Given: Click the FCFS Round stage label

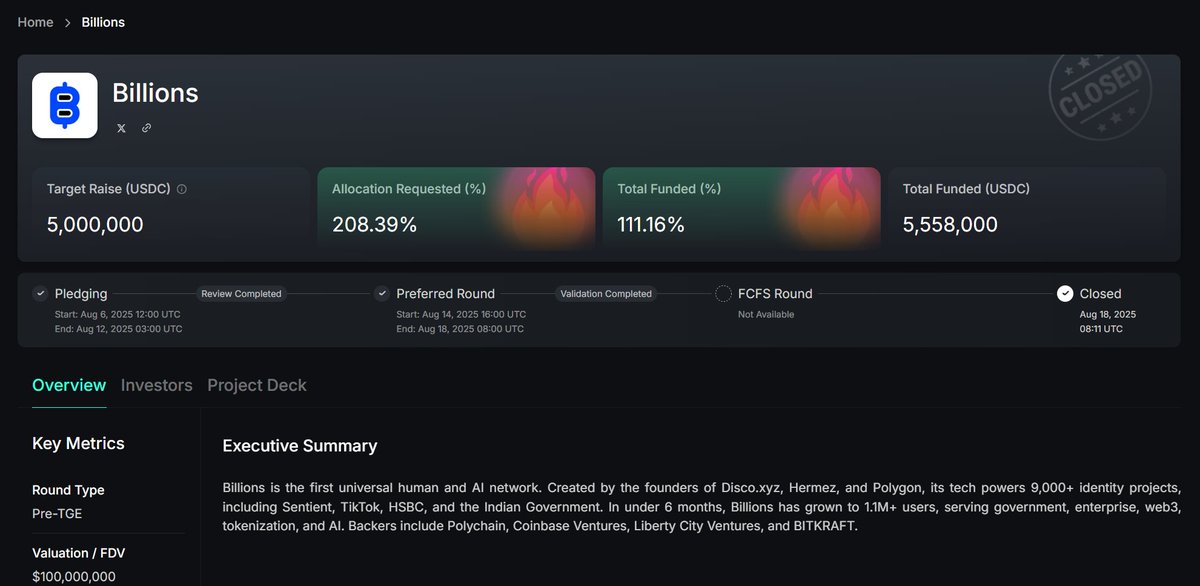Looking at the screenshot, I should [775, 293].
